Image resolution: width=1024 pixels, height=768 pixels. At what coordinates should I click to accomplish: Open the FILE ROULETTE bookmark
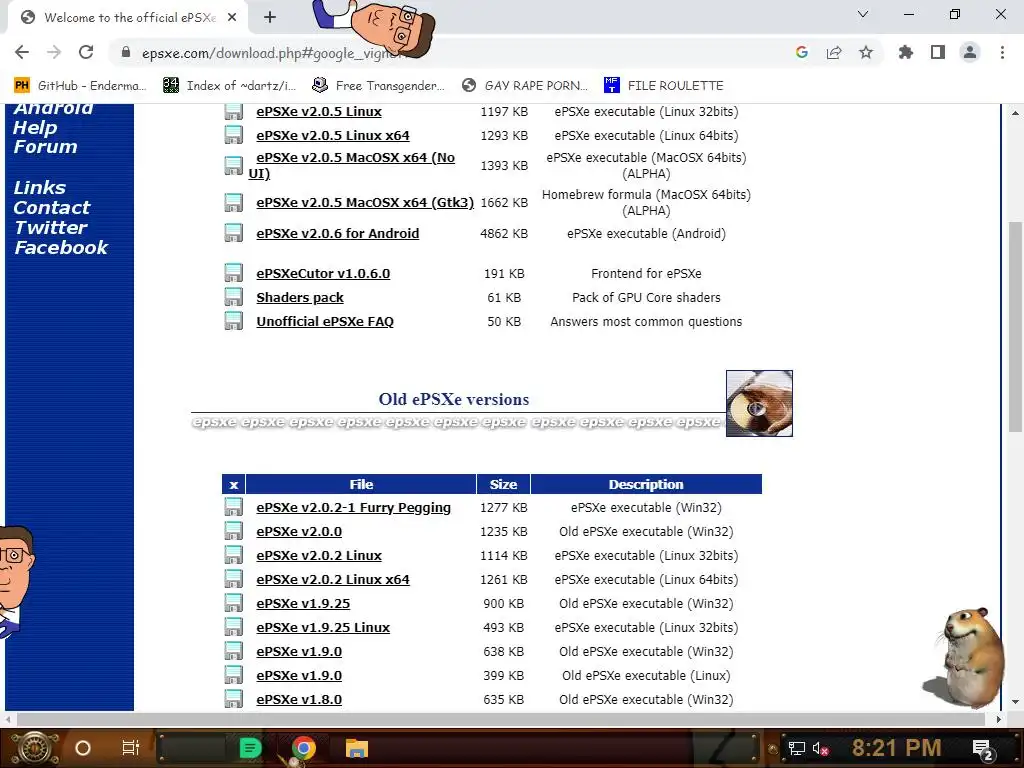[664, 85]
